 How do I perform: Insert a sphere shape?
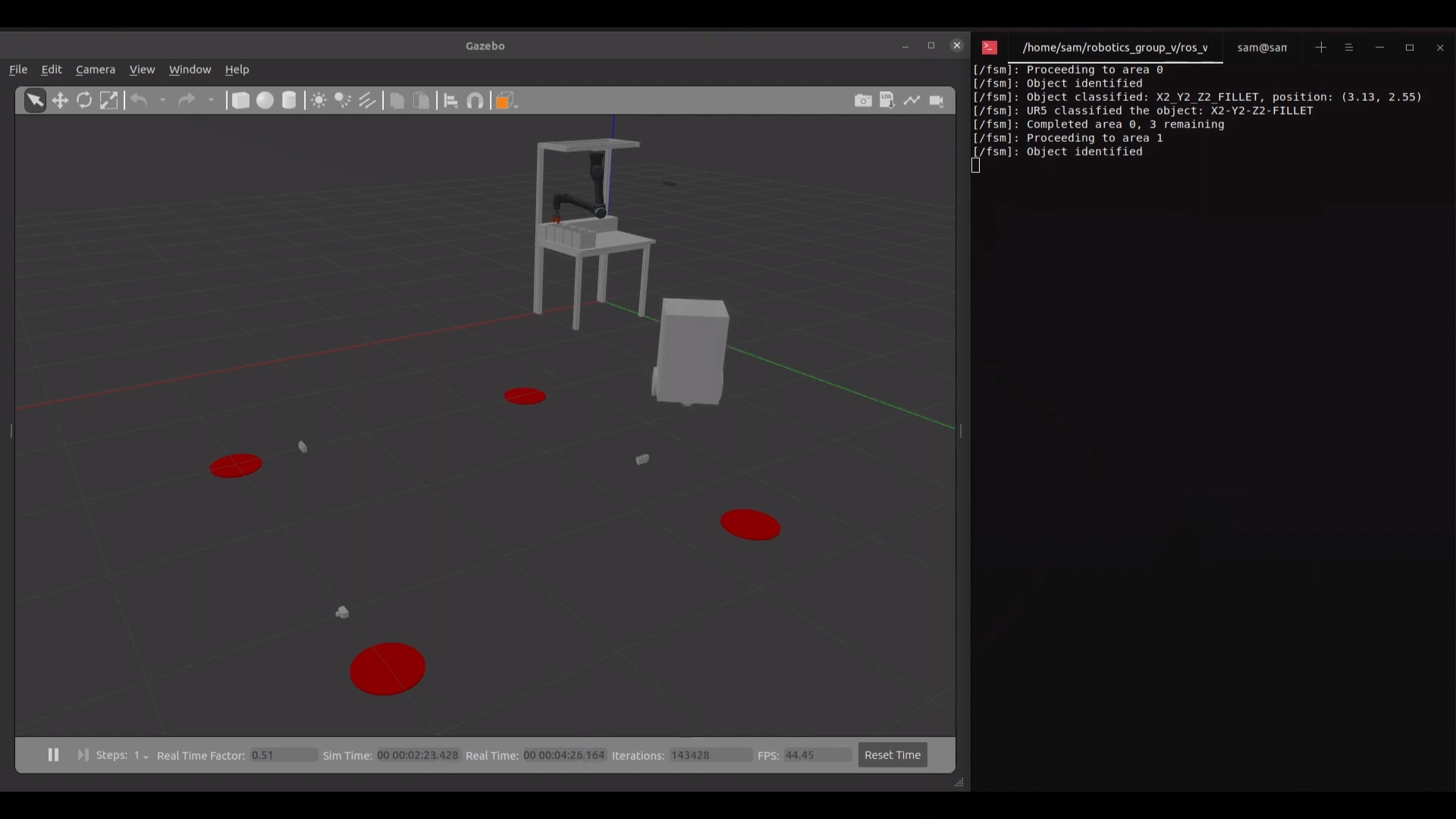(x=265, y=100)
